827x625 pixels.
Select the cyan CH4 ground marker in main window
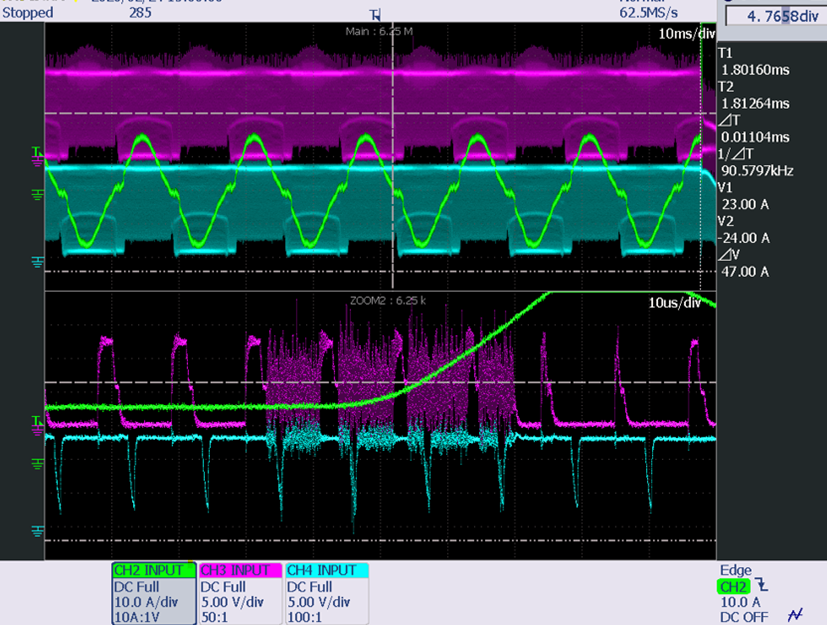(x=37, y=262)
